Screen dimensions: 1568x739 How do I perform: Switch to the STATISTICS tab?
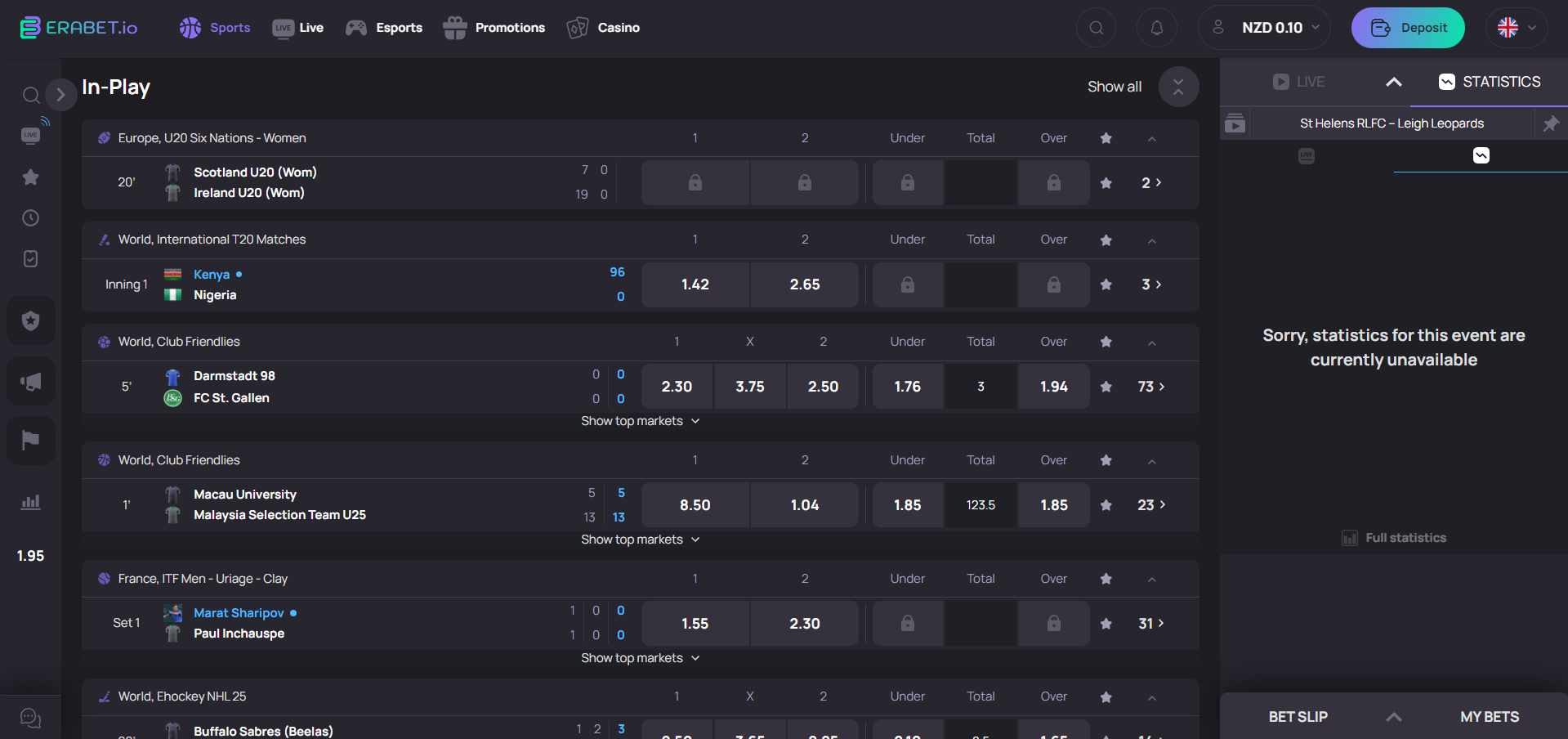[x=1490, y=82]
